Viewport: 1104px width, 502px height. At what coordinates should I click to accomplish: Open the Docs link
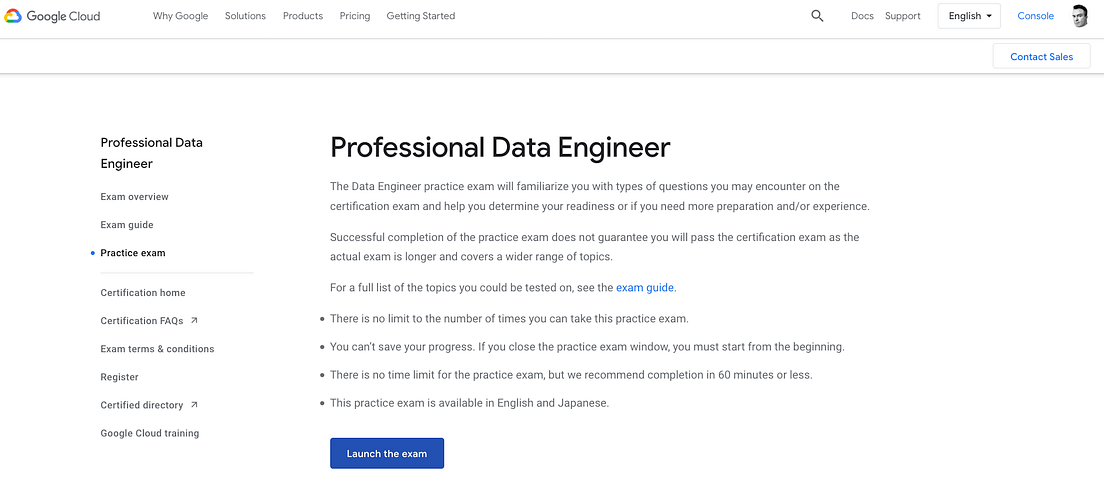(x=862, y=16)
